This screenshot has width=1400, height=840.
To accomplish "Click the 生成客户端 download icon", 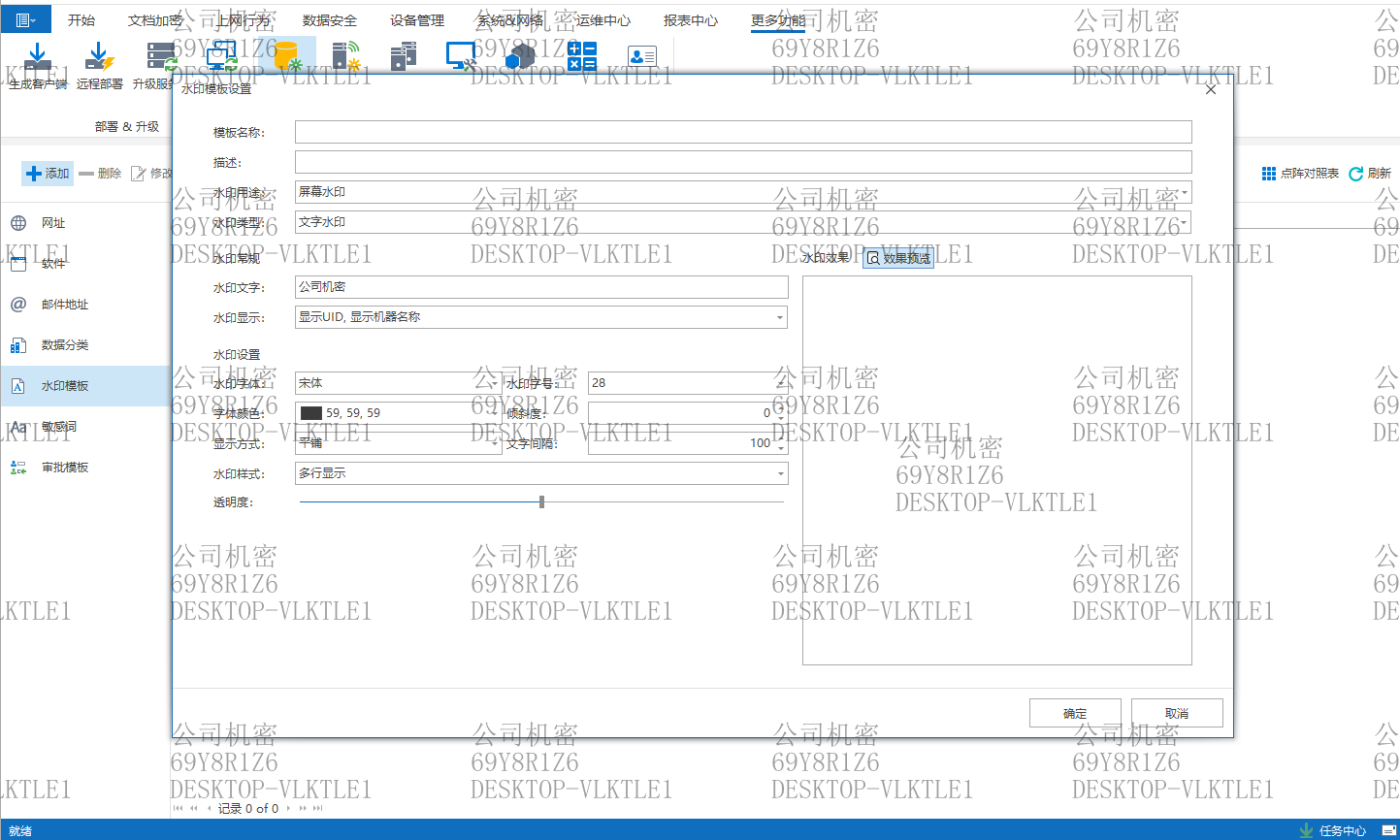I will click(x=37, y=57).
